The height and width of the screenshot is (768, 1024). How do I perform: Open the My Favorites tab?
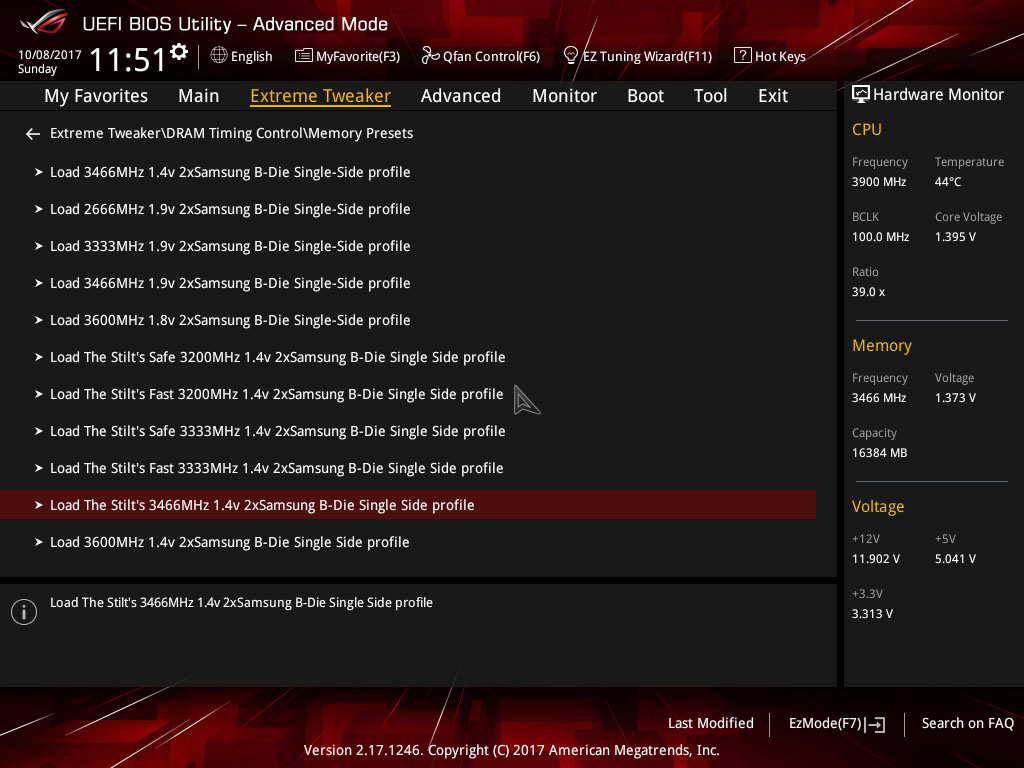(96, 96)
